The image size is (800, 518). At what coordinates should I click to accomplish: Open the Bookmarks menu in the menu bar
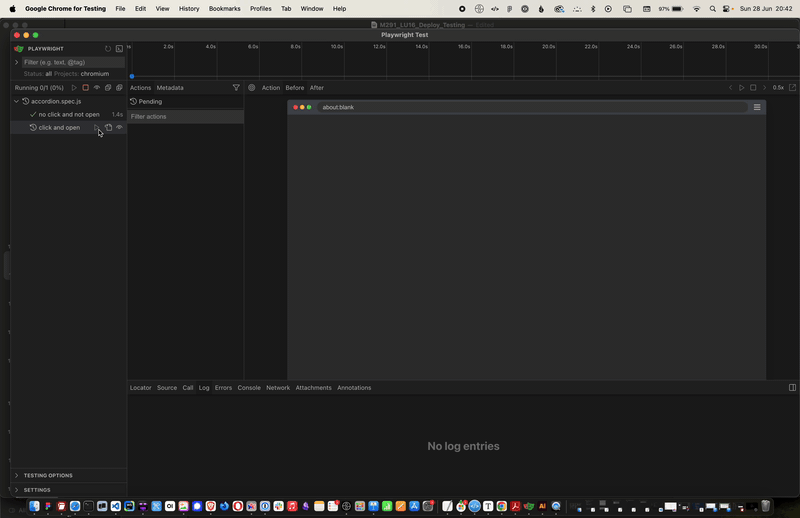click(224, 9)
